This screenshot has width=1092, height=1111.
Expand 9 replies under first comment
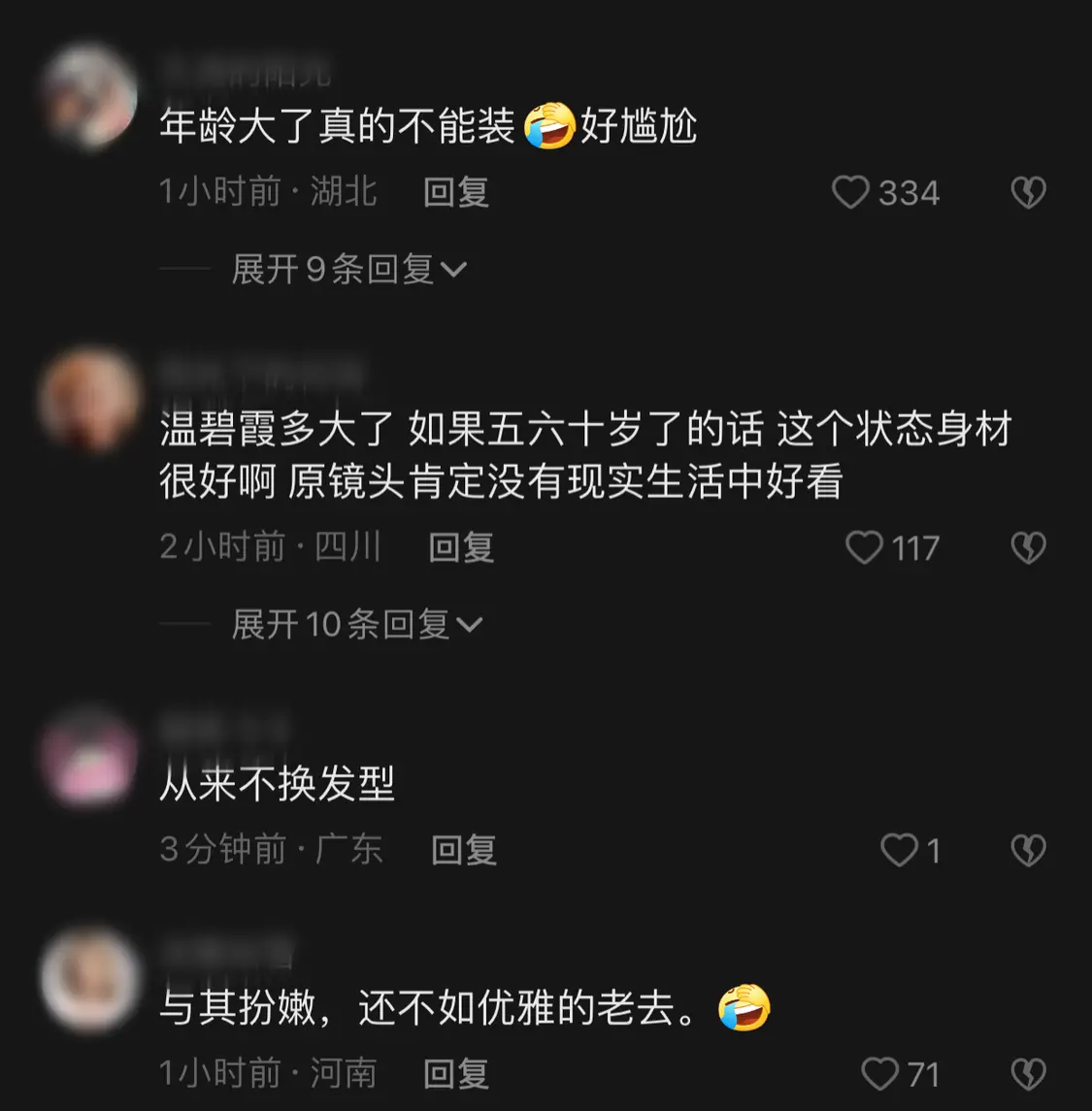[348, 269]
